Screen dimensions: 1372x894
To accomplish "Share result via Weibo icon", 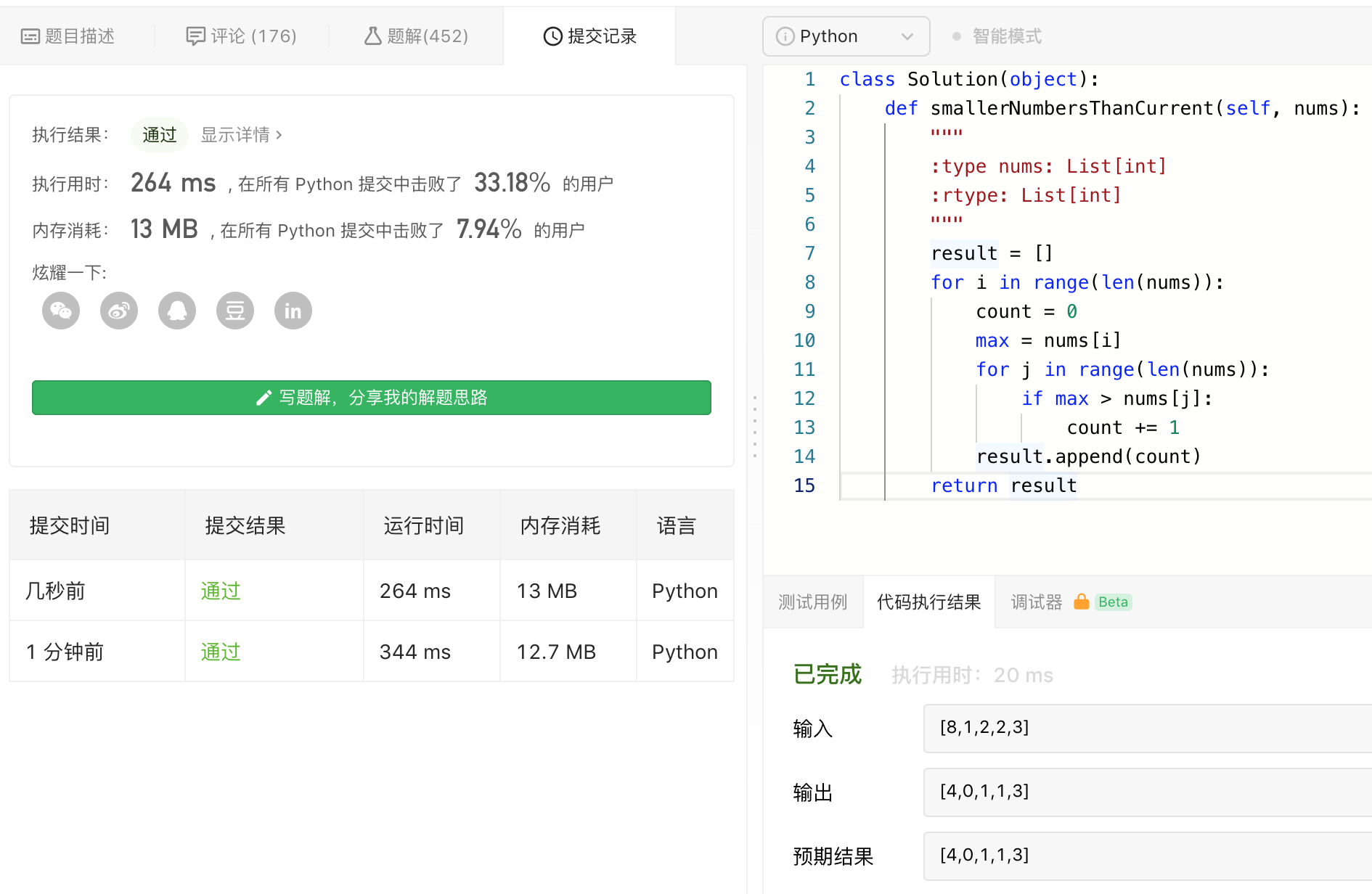I will 119,311.
